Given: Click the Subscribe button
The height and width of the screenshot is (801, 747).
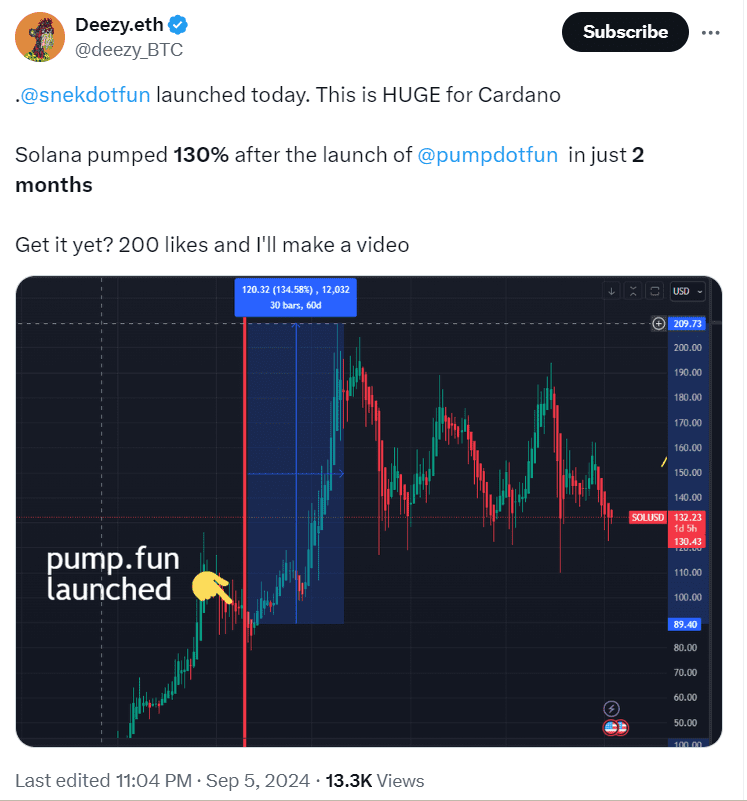Looking at the screenshot, I should tap(625, 32).
